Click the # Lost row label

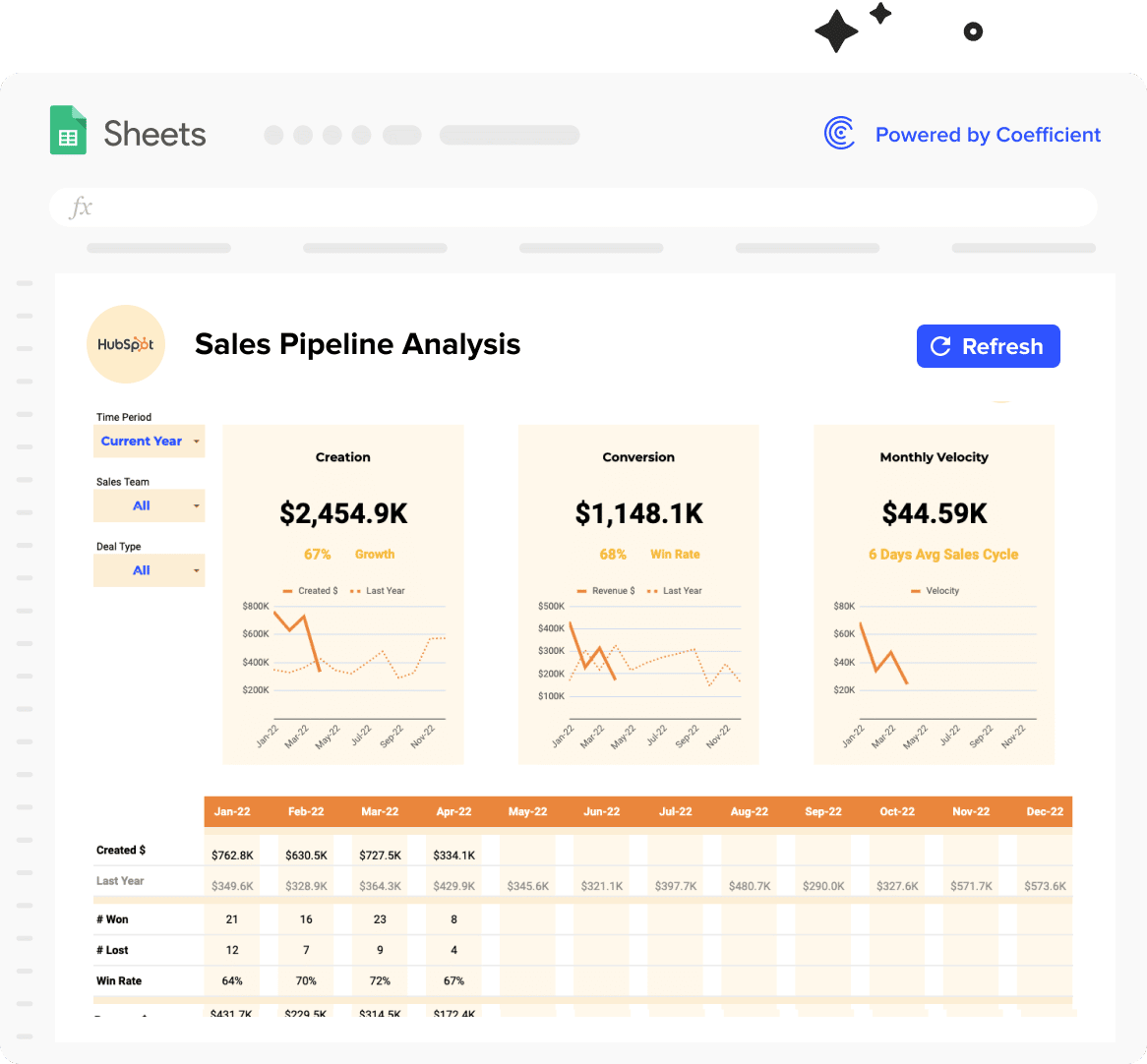click(112, 950)
